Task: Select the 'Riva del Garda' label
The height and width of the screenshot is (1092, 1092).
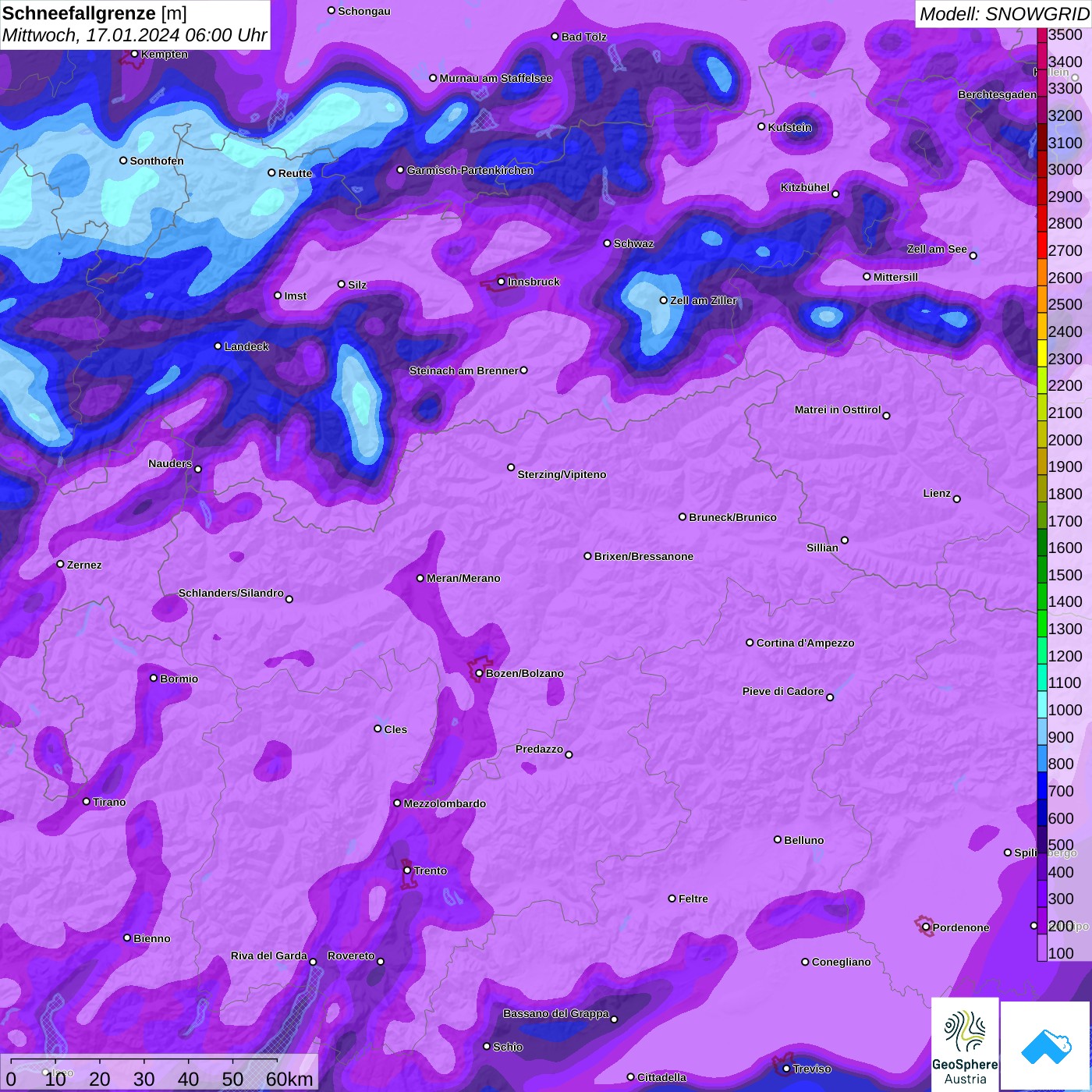Action: [x=269, y=955]
